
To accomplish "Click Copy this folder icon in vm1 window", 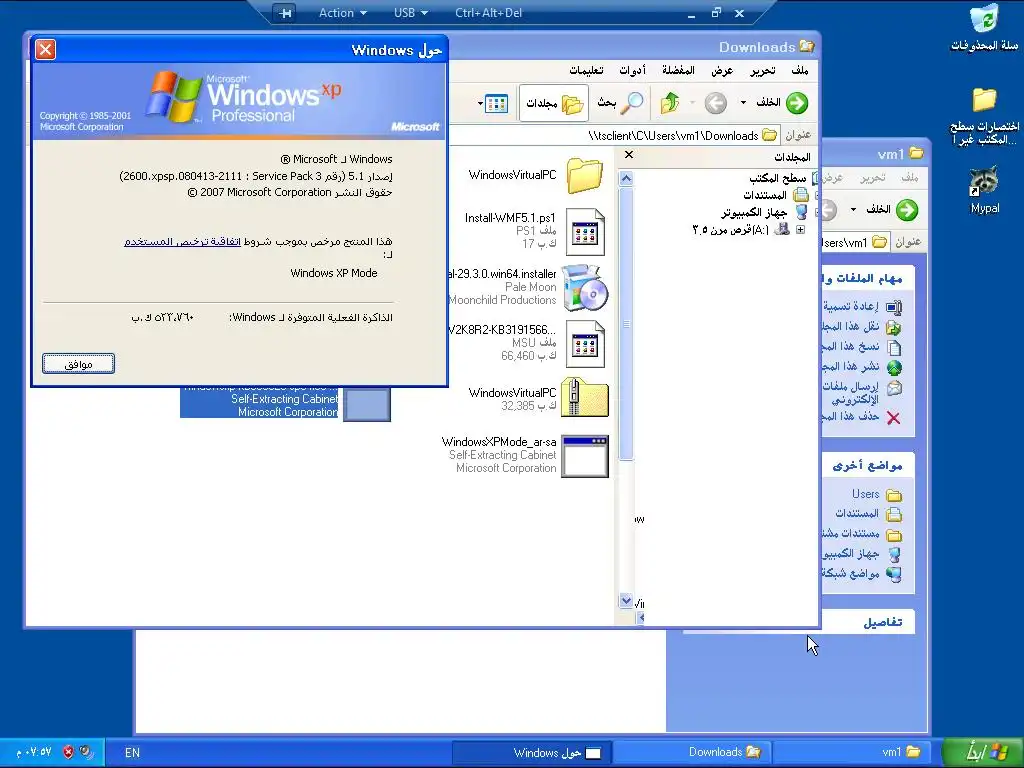I will (x=894, y=347).
